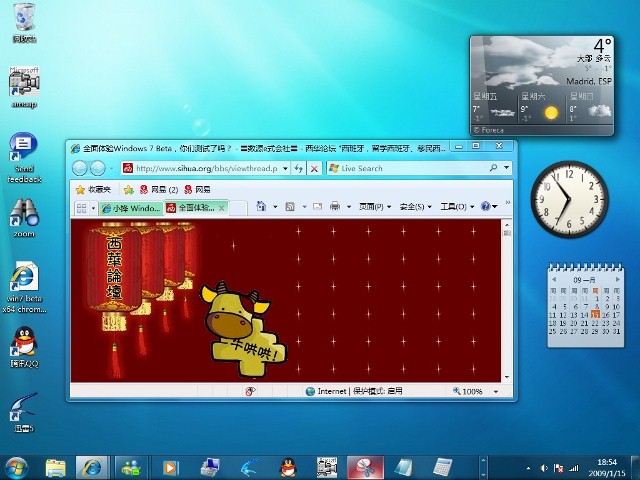Select the 腾讯QQ desktop shortcut
Screen dimensions: 640x480
24,347
